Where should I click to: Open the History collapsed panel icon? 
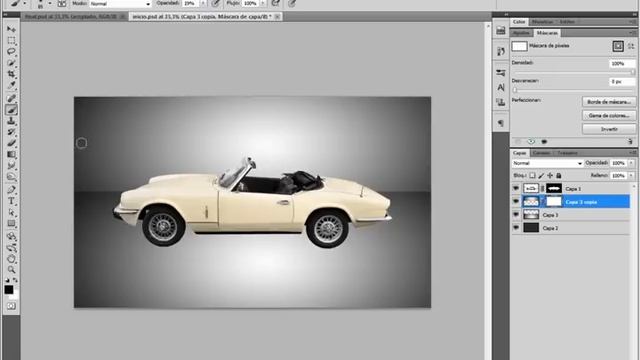(501, 51)
